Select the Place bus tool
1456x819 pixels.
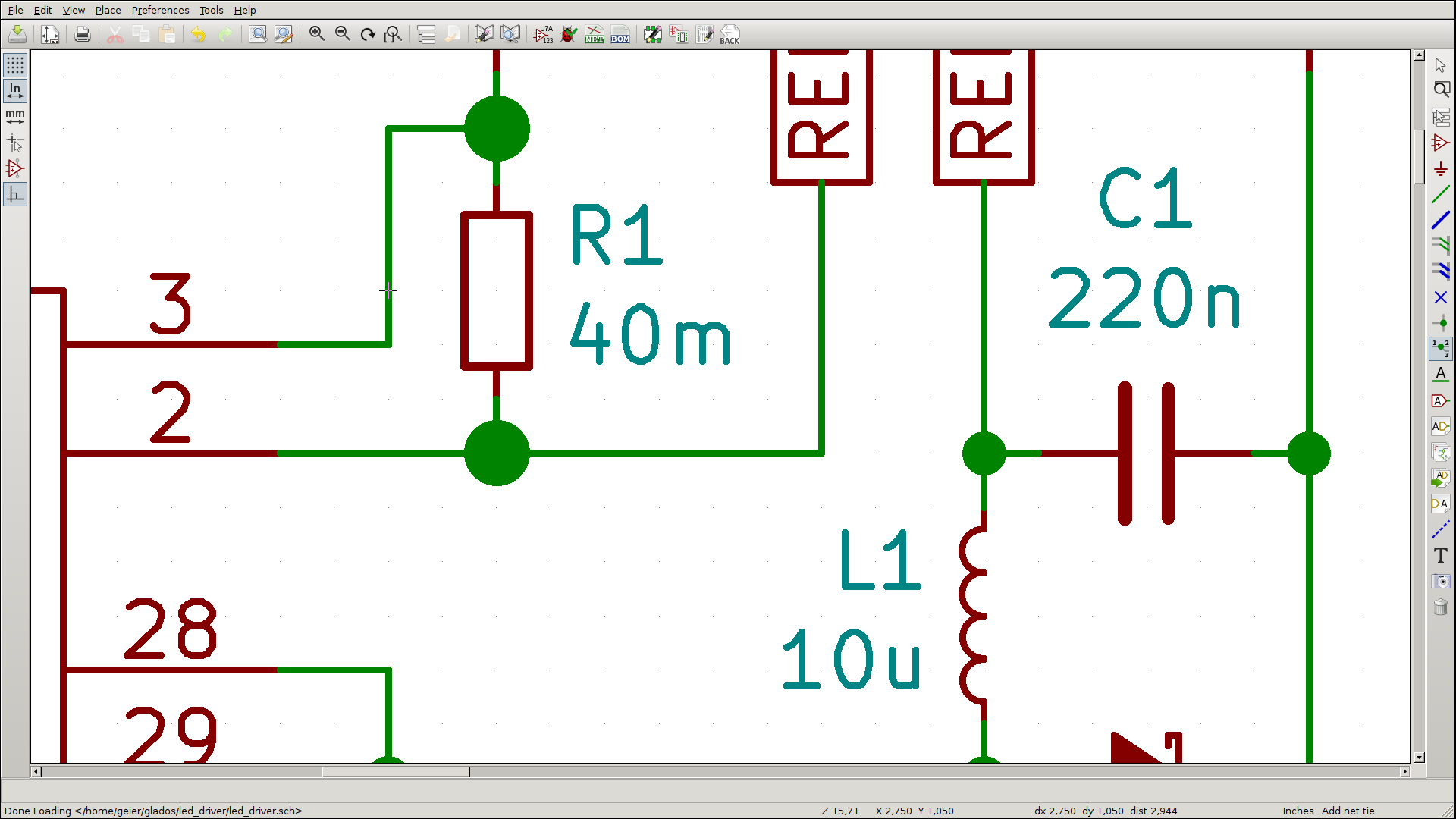(1440, 220)
